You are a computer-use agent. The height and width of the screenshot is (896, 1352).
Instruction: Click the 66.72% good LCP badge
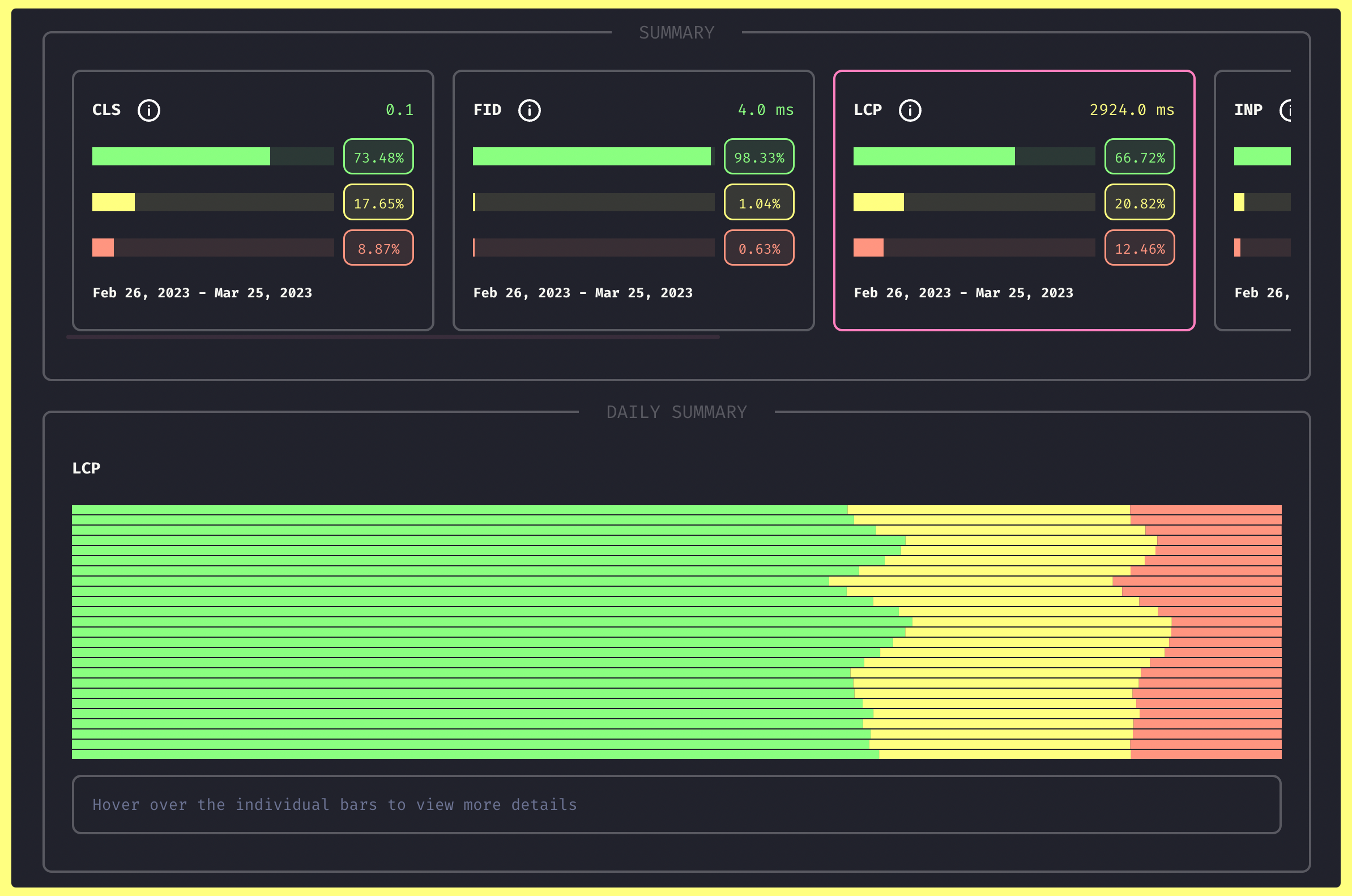pos(1140,156)
